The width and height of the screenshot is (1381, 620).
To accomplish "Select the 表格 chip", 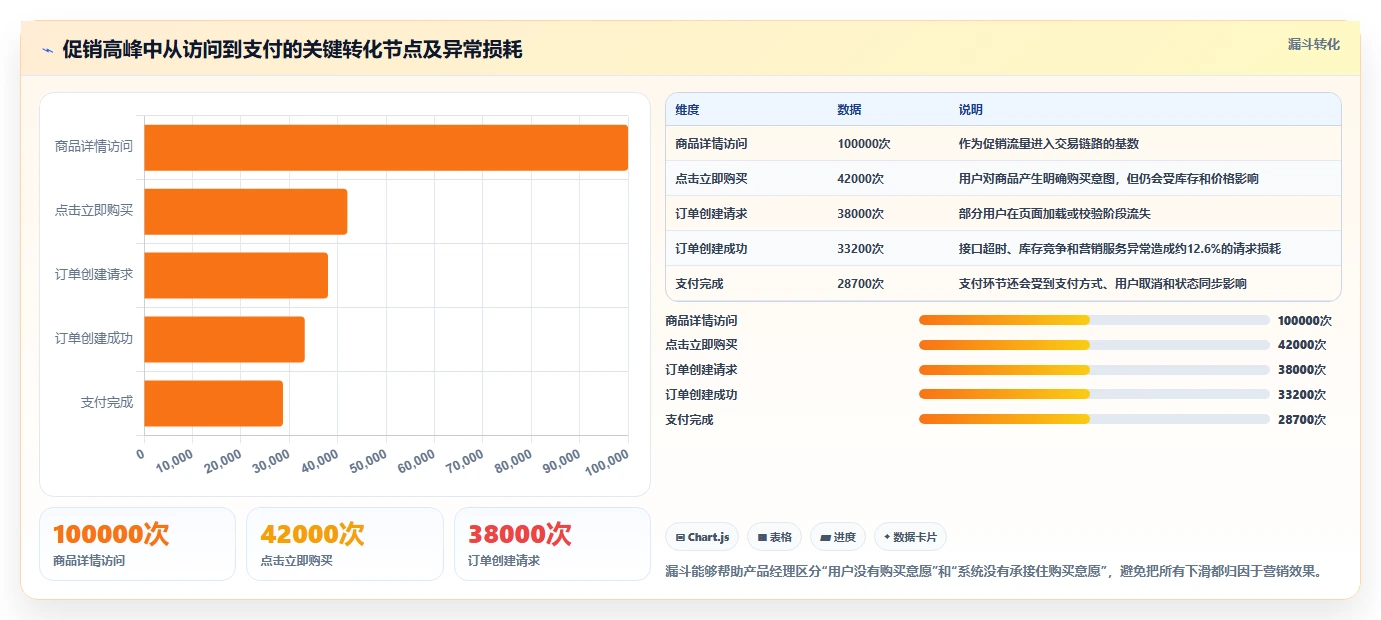I will point(775,537).
